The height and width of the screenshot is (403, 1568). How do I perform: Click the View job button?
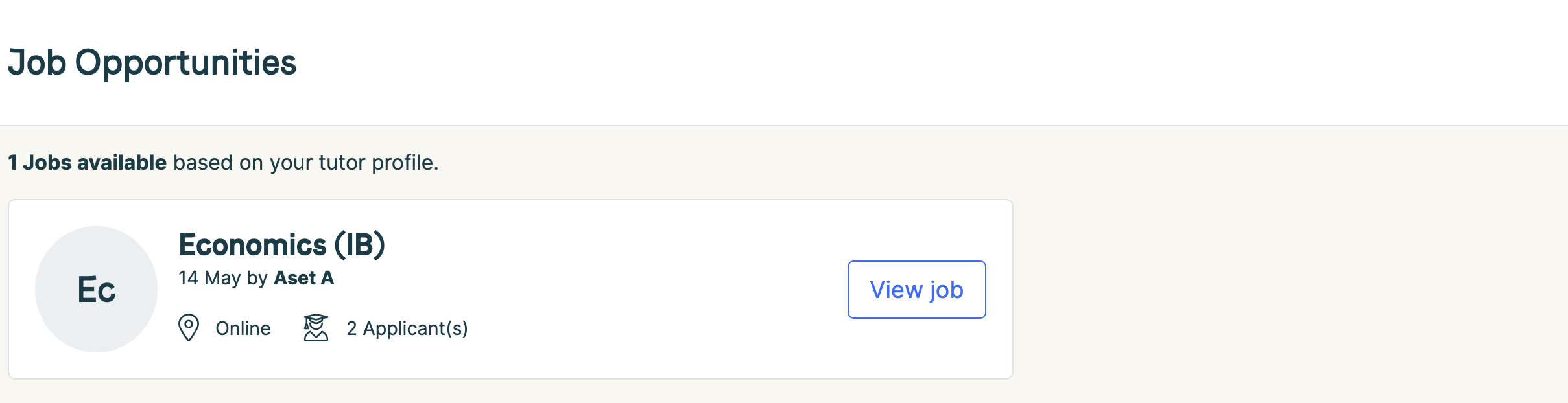[x=916, y=290]
